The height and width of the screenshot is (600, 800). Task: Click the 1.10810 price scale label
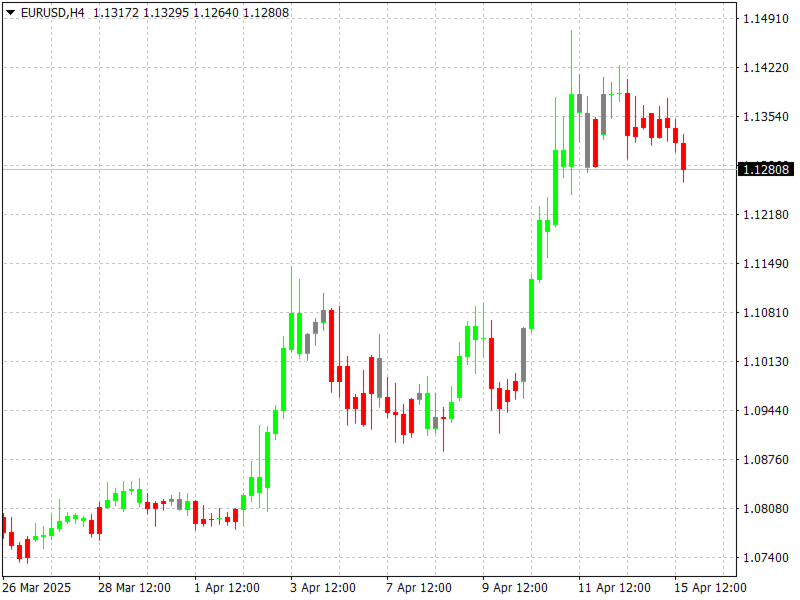(766, 313)
